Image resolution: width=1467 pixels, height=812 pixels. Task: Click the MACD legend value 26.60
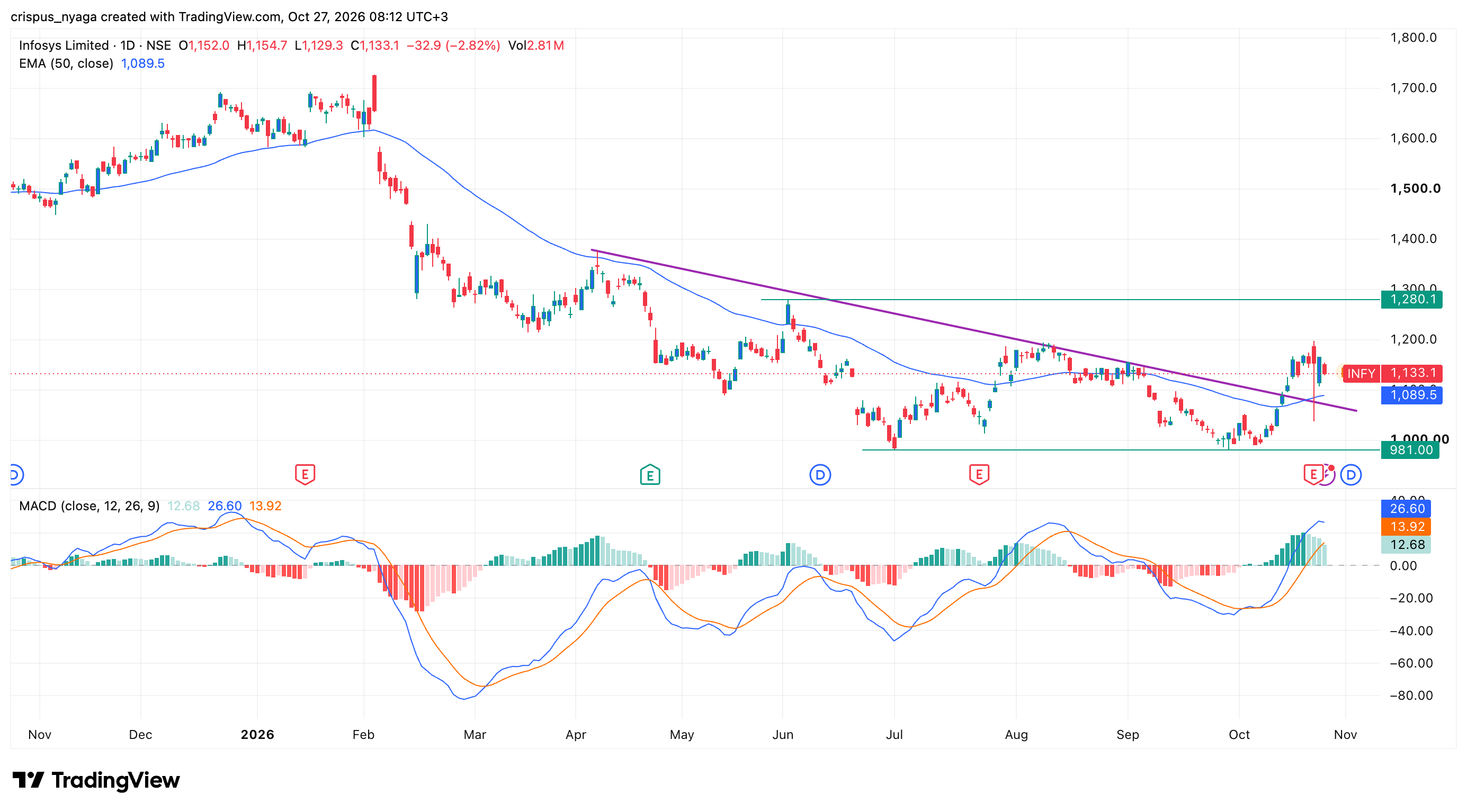[x=225, y=506]
